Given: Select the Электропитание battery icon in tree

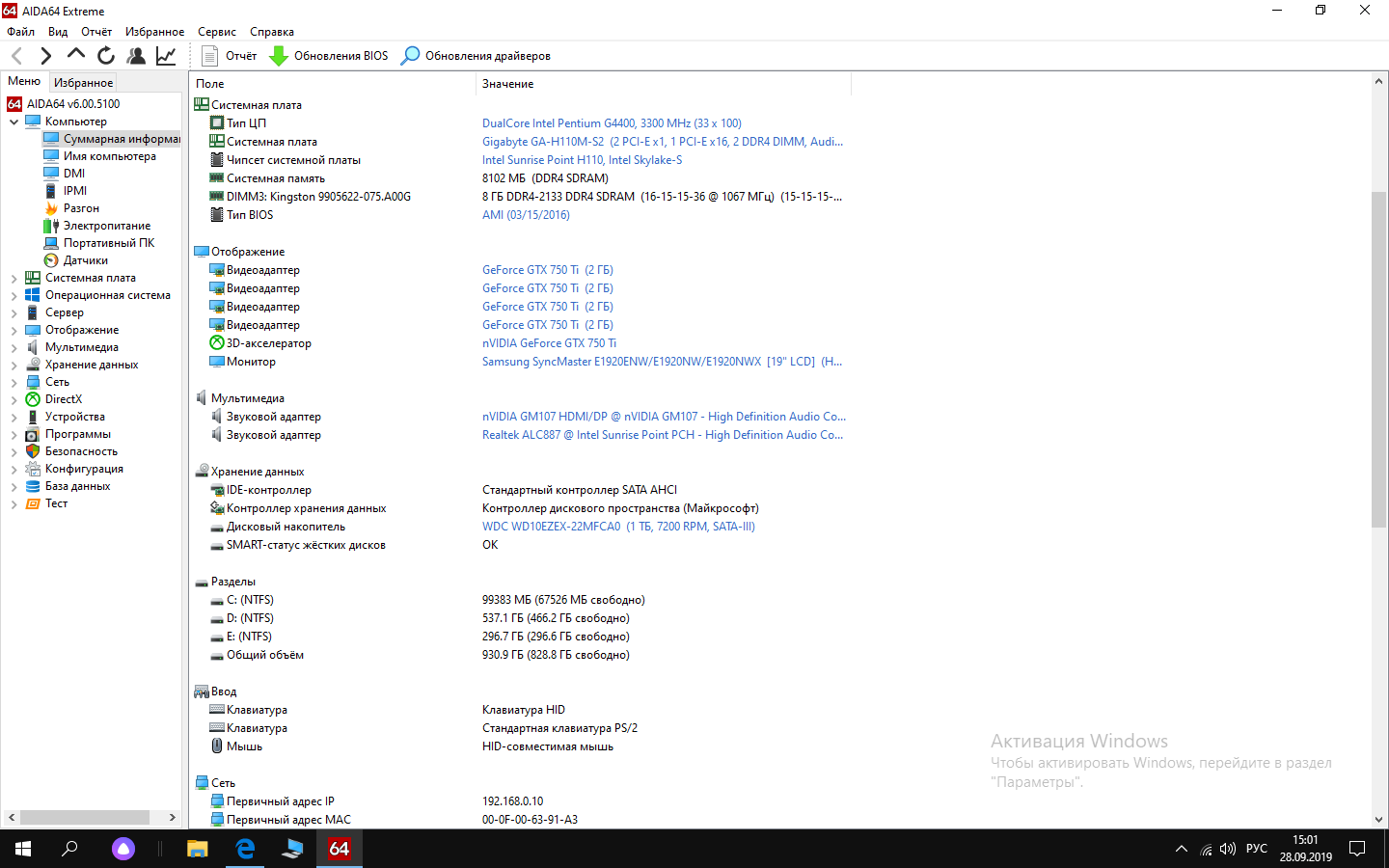Looking at the screenshot, I should [51, 226].
